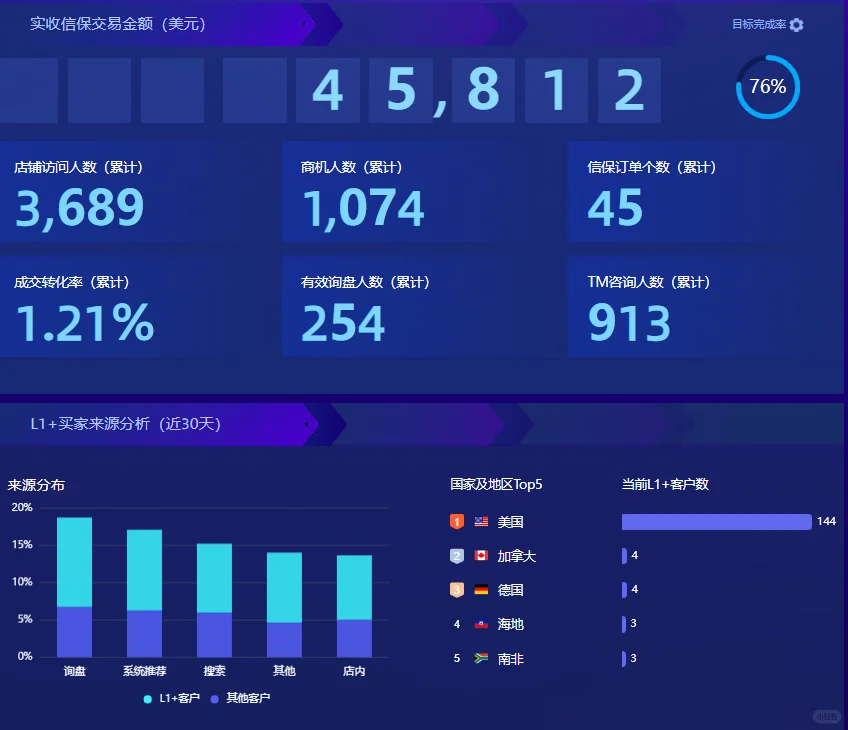Click the 加拿大 customer count bar
This screenshot has width=848, height=730.
coord(625,556)
